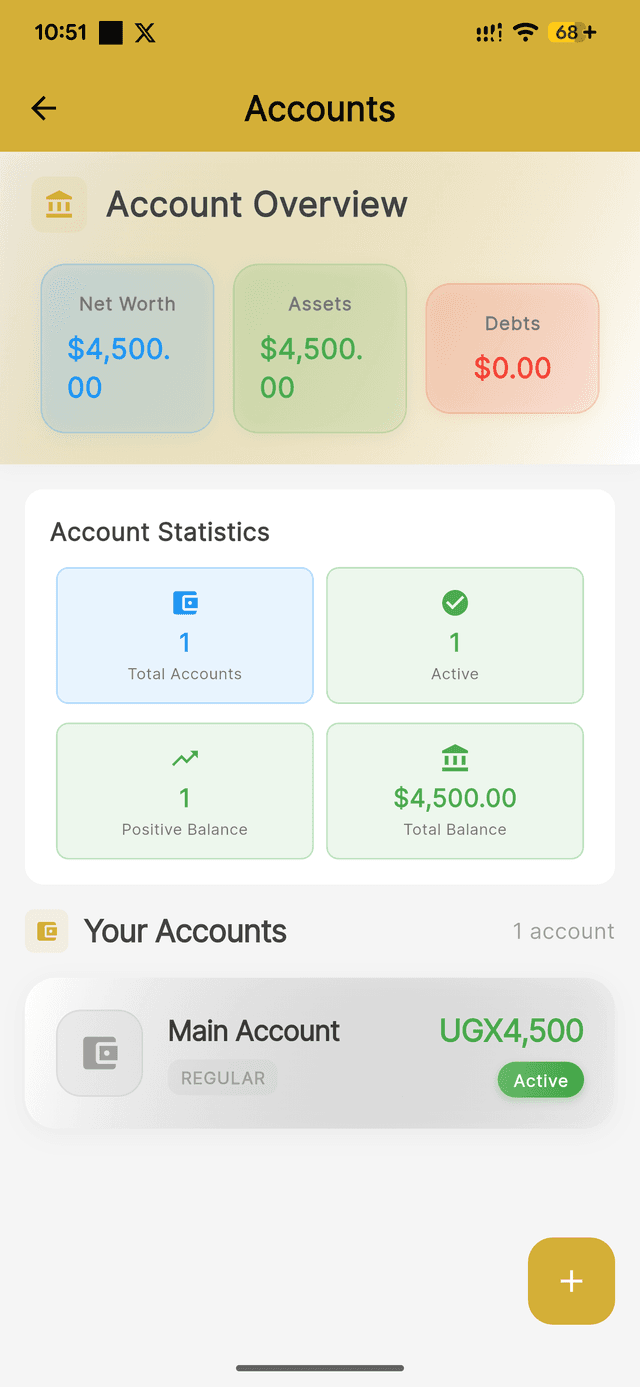Image resolution: width=640 pixels, height=1387 pixels.
Task: Click the Your Accounts section icon
Action: point(46,930)
